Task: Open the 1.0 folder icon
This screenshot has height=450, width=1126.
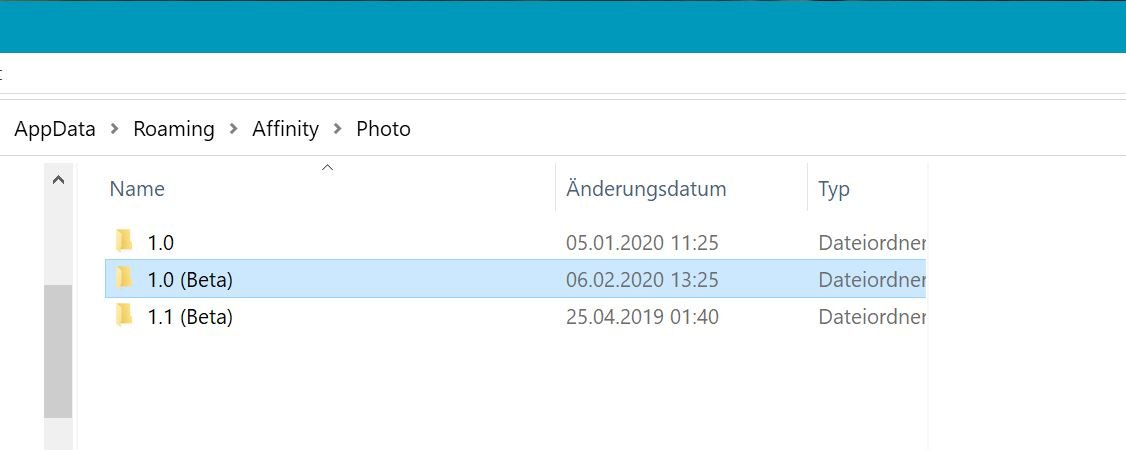Action: click(124, 241)
